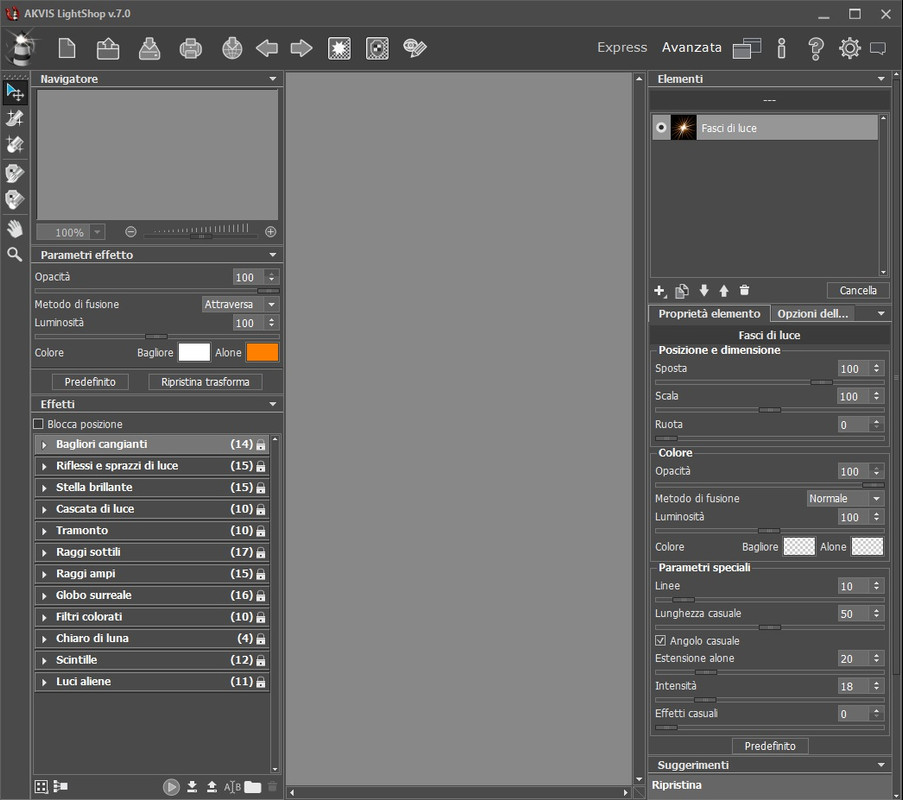
Task: Click the Cancella button
Action: point(858,290)
